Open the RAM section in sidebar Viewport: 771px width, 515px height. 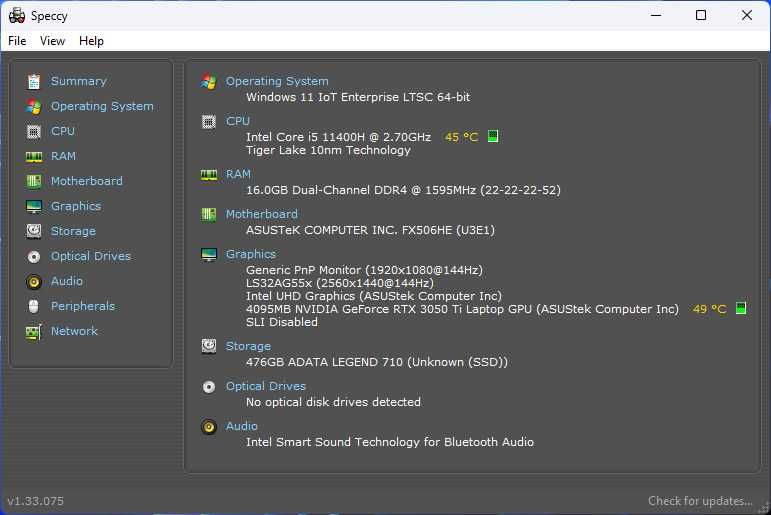(63, 156)
